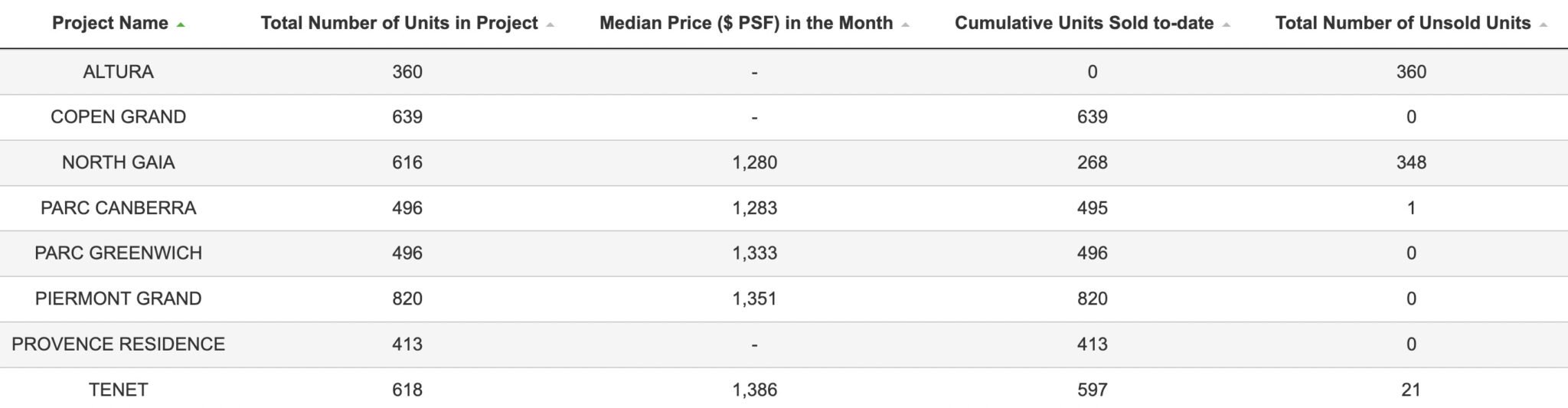Click sort arrow beside Total Number of Unsold Units
This screenshot has width=1568, height=408.
pyautogui.click(x=1543, y=25)
